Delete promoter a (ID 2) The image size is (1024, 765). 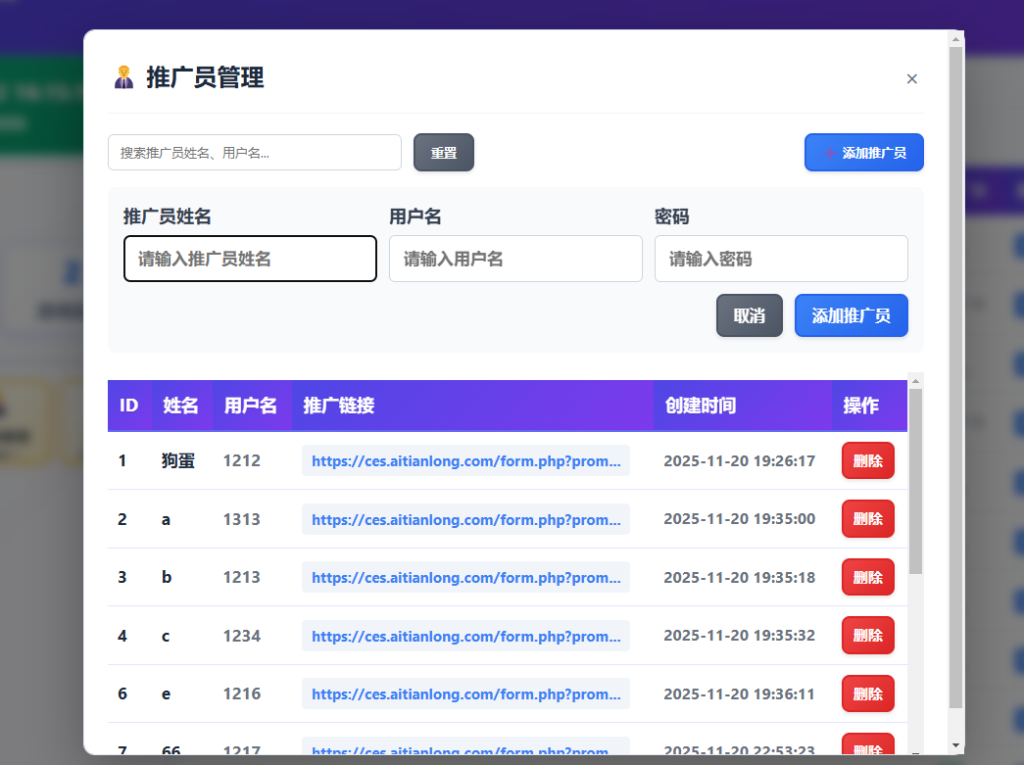tap(867, 519)
